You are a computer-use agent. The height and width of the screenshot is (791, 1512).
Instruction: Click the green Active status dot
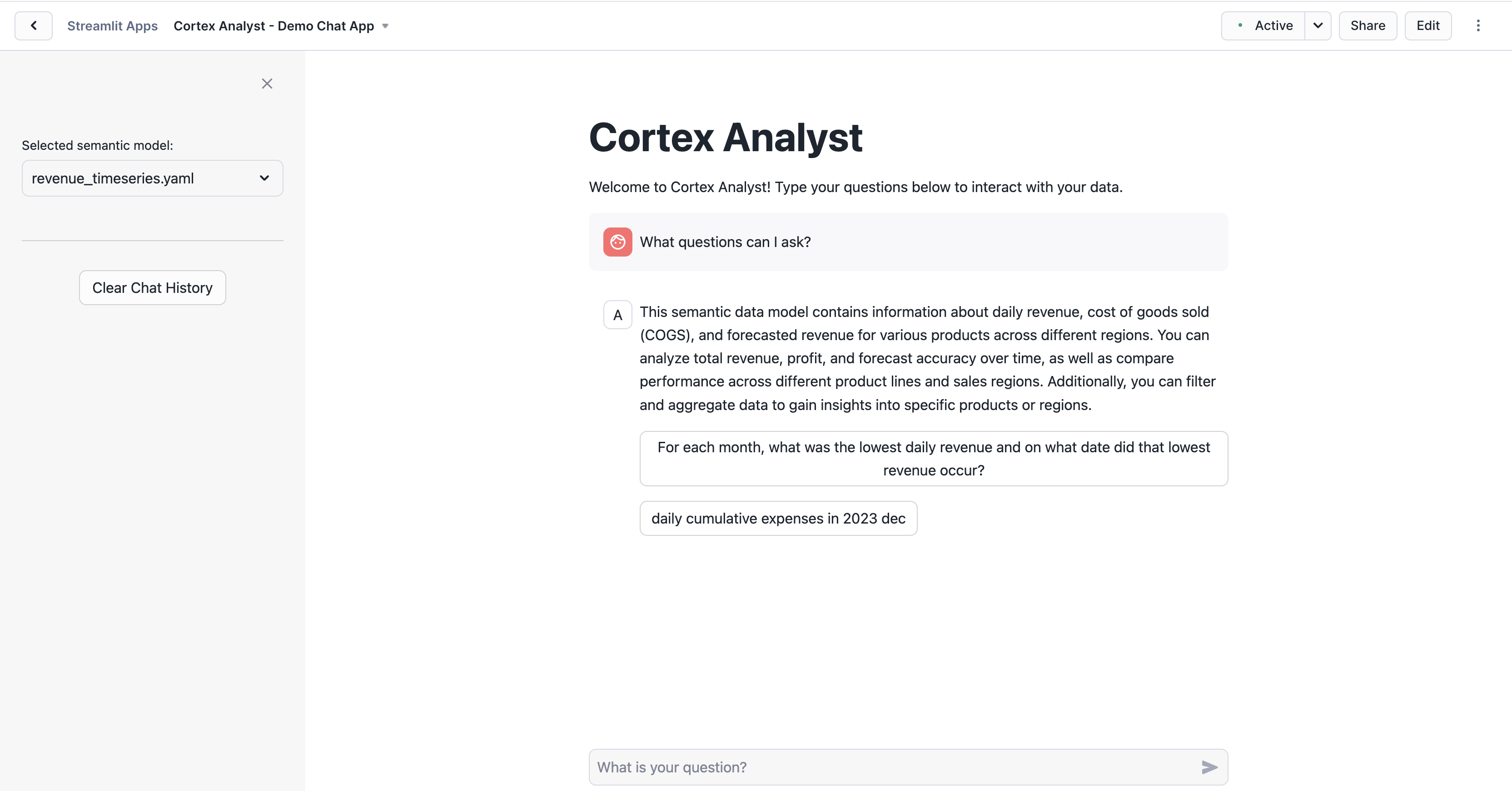point(1240,25)
